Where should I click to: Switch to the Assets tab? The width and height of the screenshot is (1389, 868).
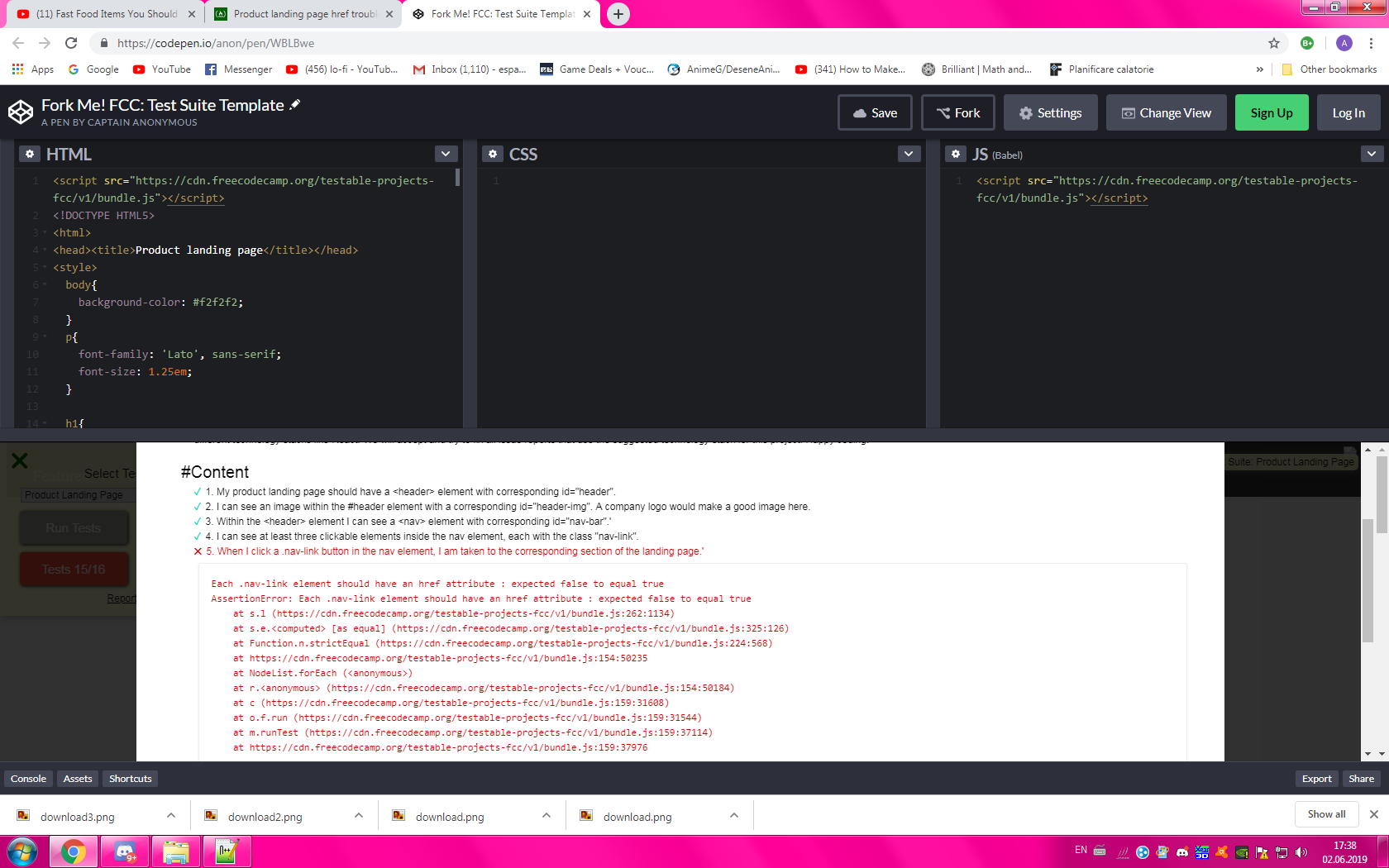coord(77,778)
